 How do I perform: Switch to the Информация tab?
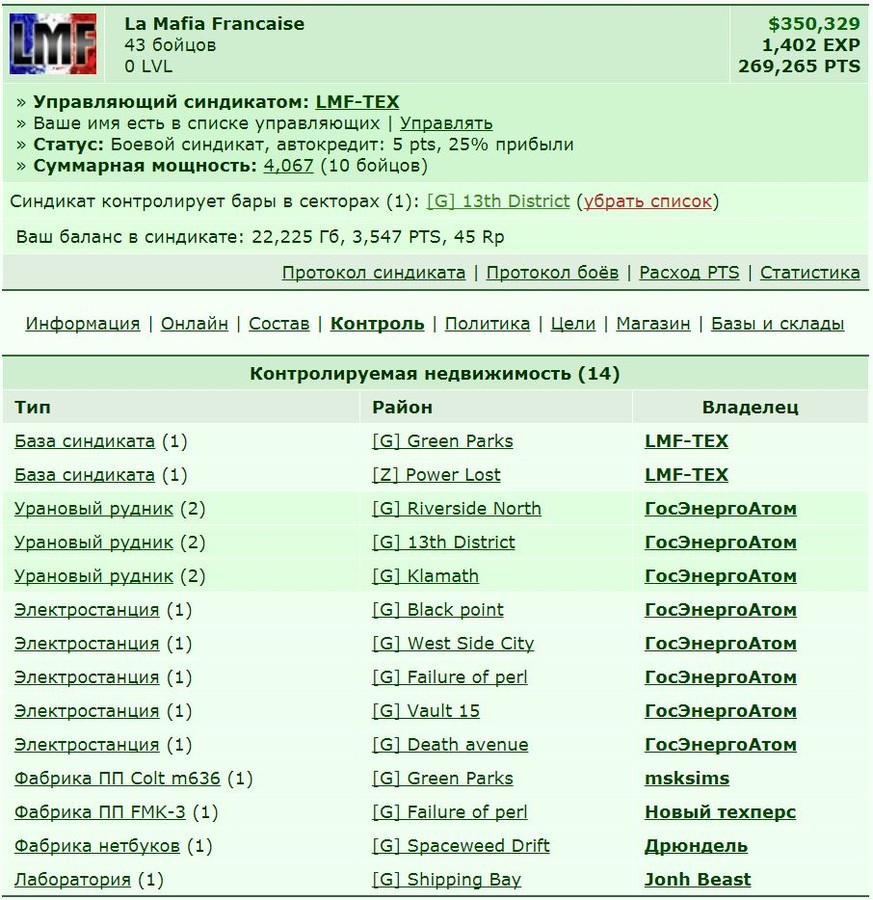click(83, 324)
